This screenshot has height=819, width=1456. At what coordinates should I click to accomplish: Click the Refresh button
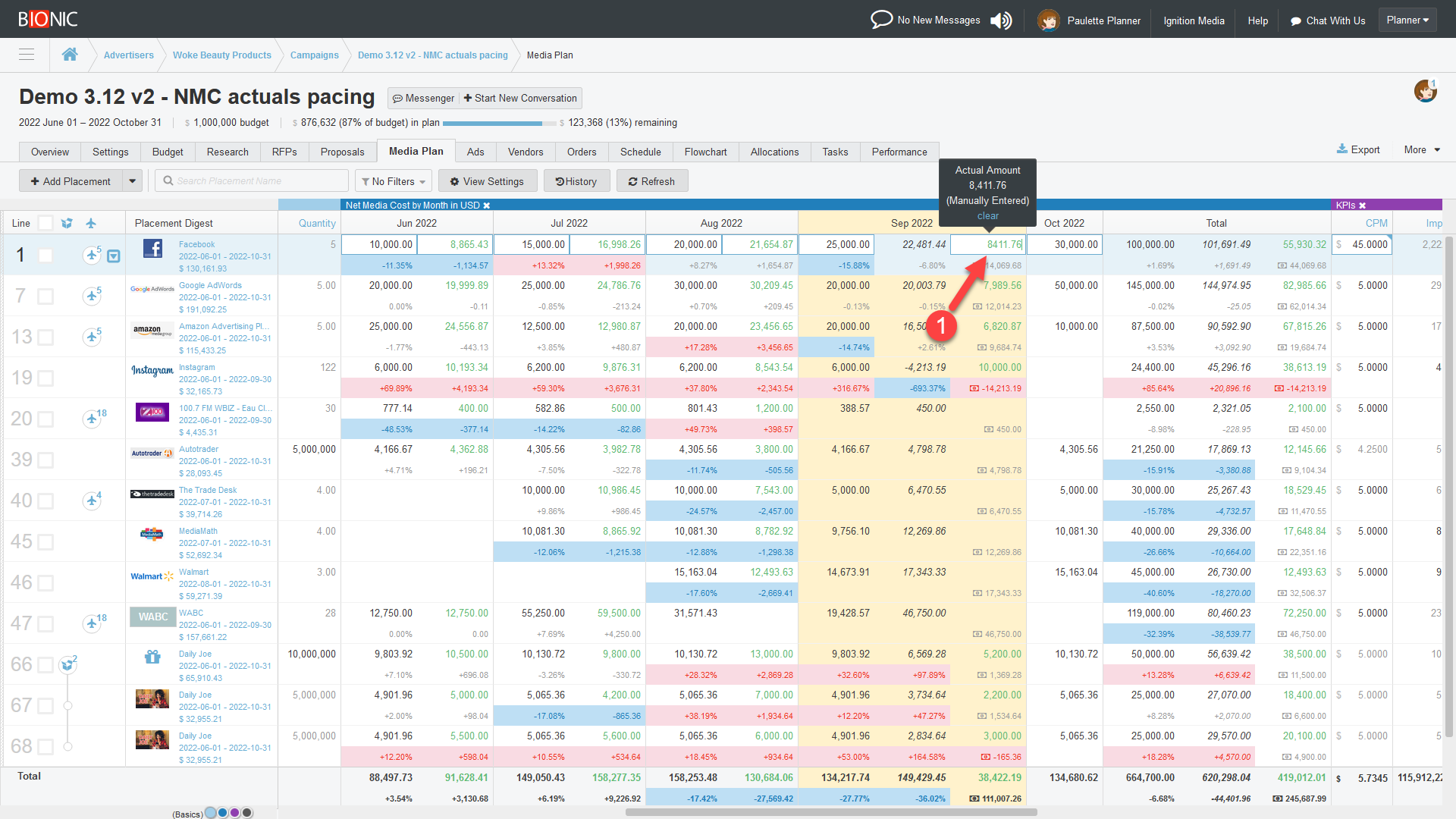point(652,181)
